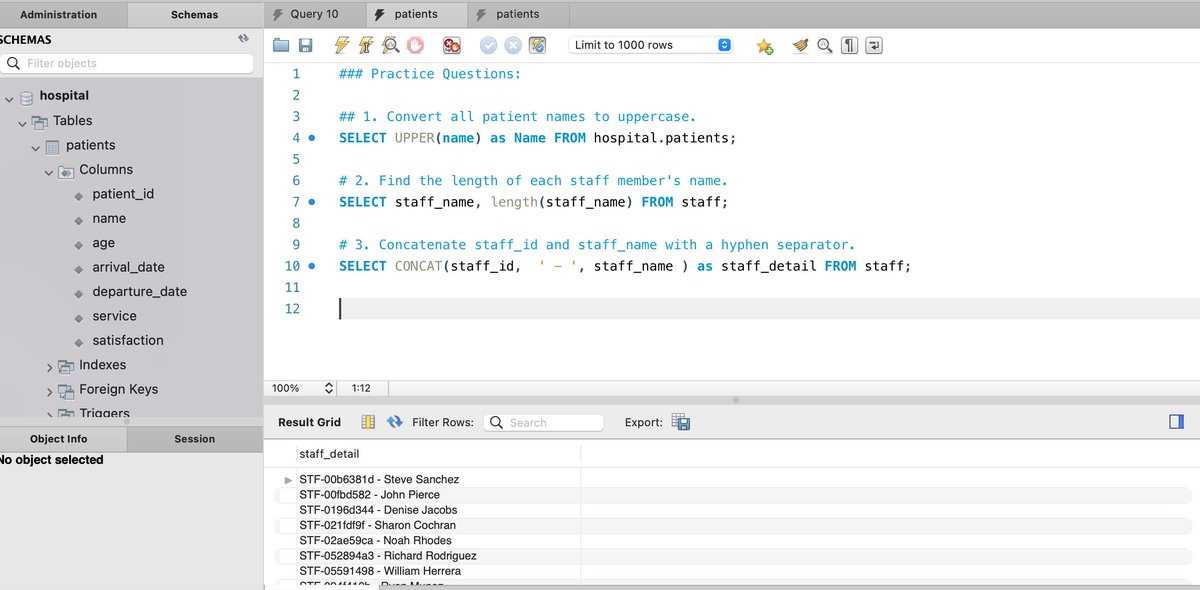Open the Object Info tab
Screen dimensions: 1200x590
(59, 439)
